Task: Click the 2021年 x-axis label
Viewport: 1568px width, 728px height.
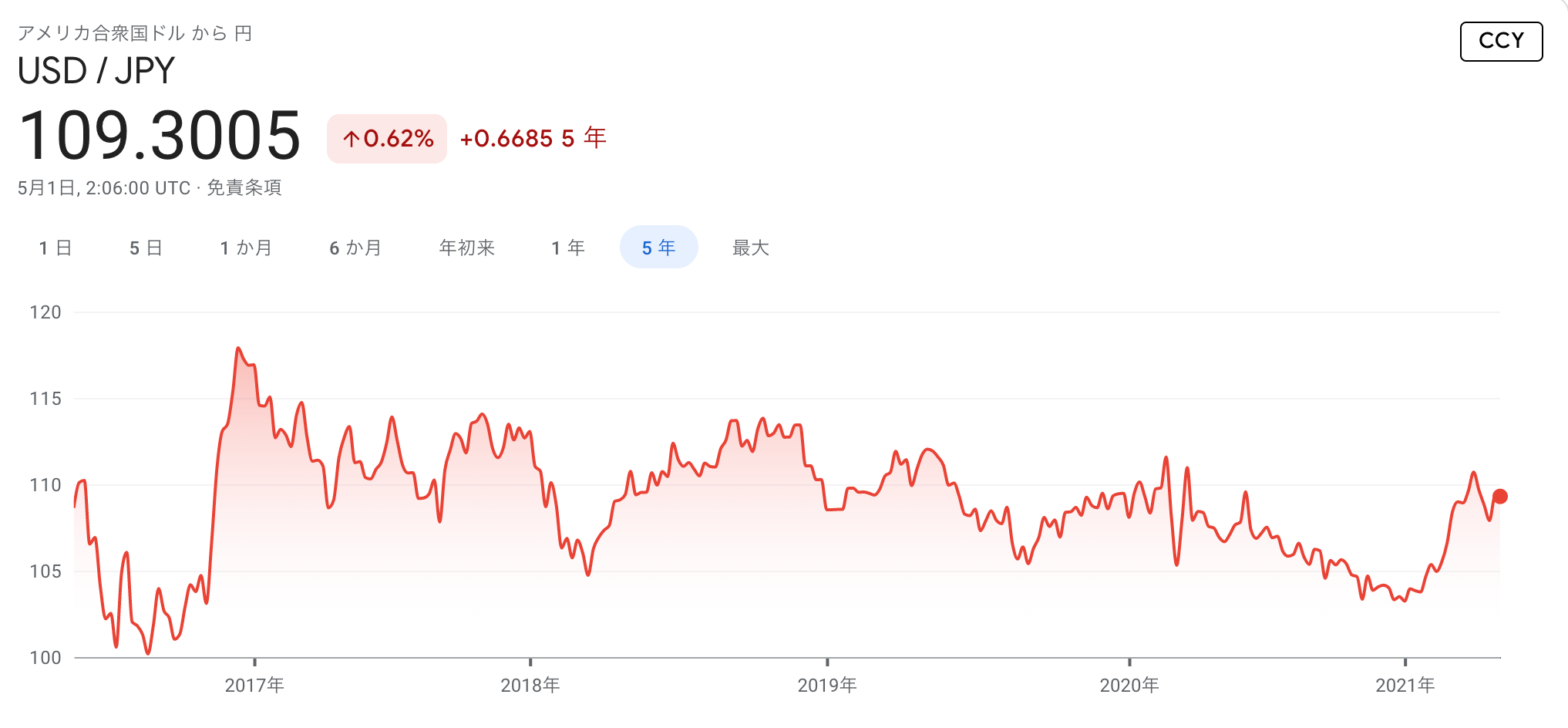Action: pos(1405,685)
